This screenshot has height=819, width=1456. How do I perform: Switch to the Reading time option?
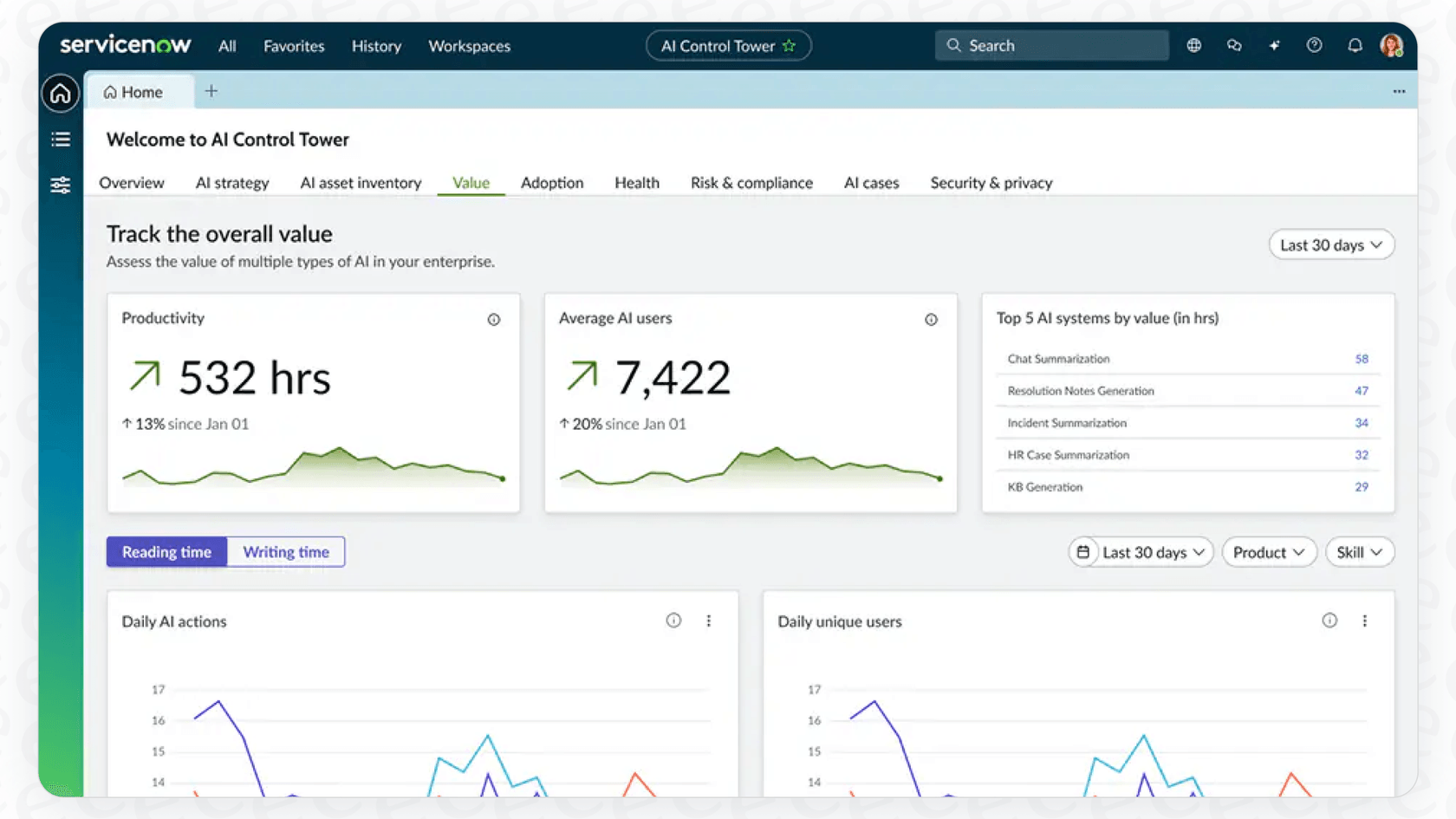click(x=166, y=551)
